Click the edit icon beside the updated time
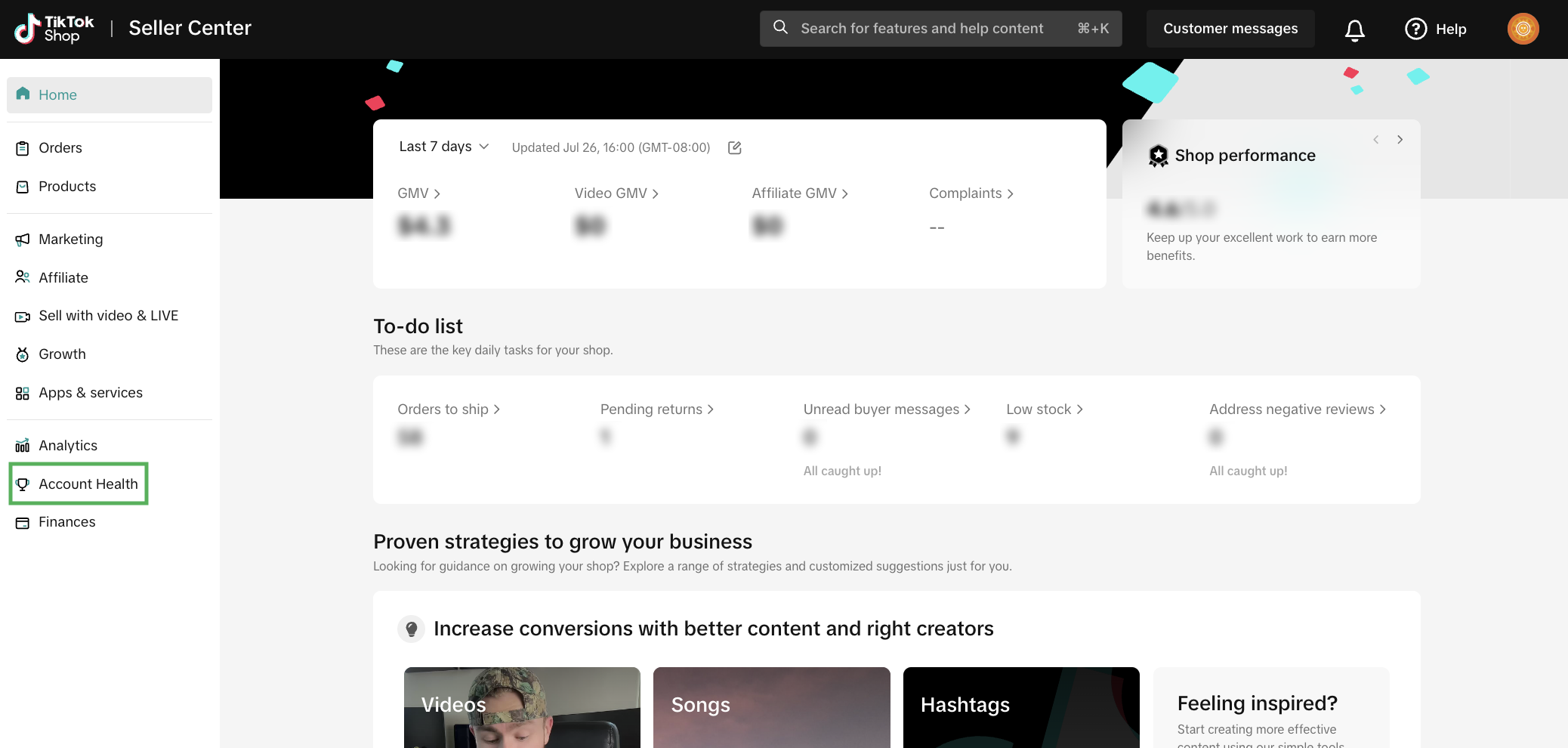This screenshot has height=748, width=1568. (x=734, y=147)
